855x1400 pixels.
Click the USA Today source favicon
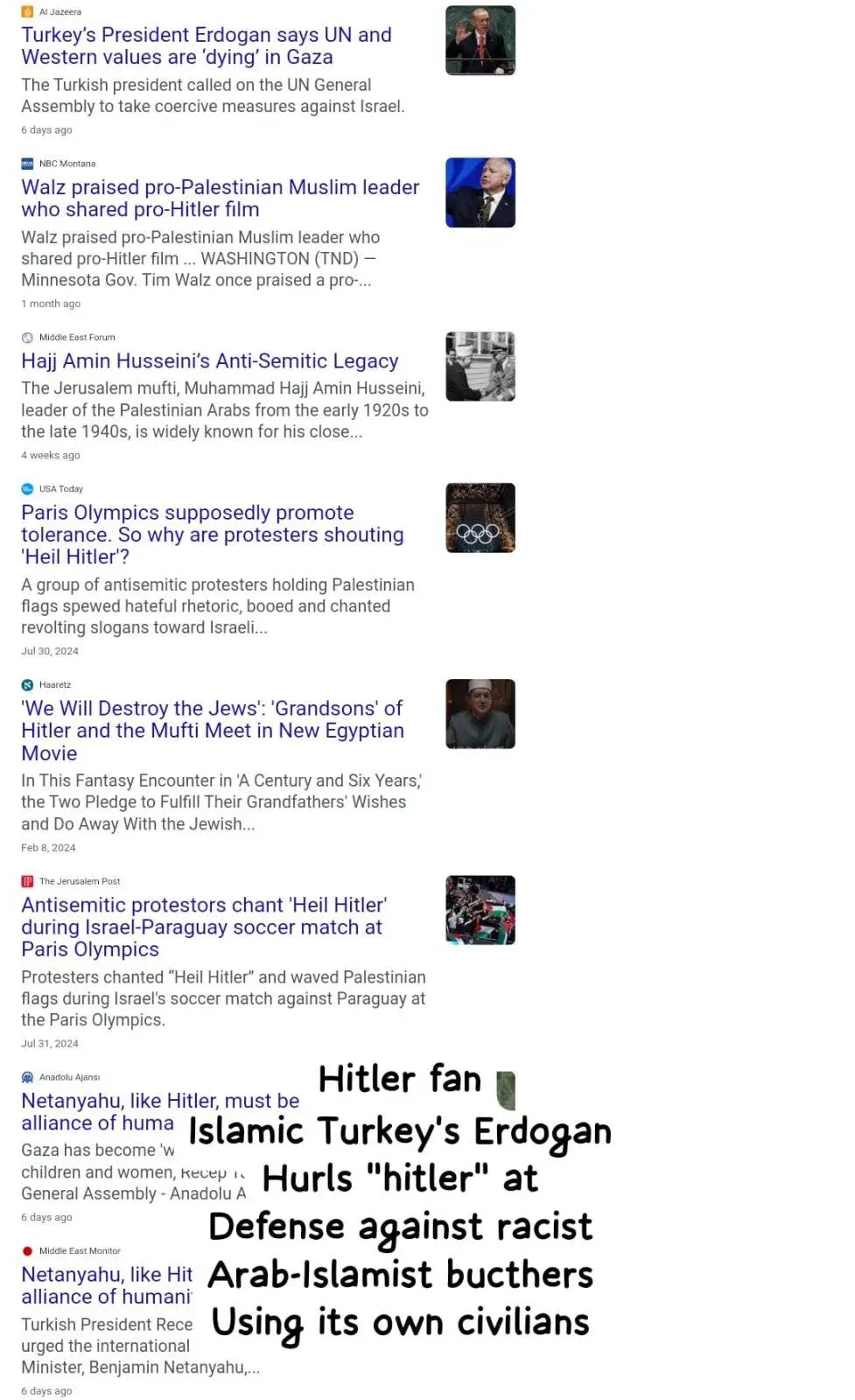pos(27,489)
